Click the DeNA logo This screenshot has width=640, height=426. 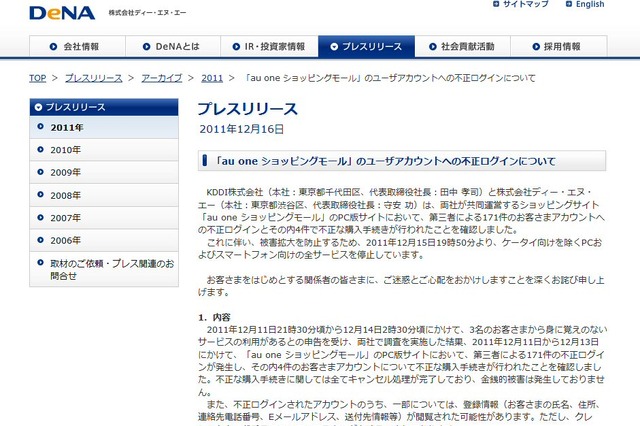coord(62,13)
